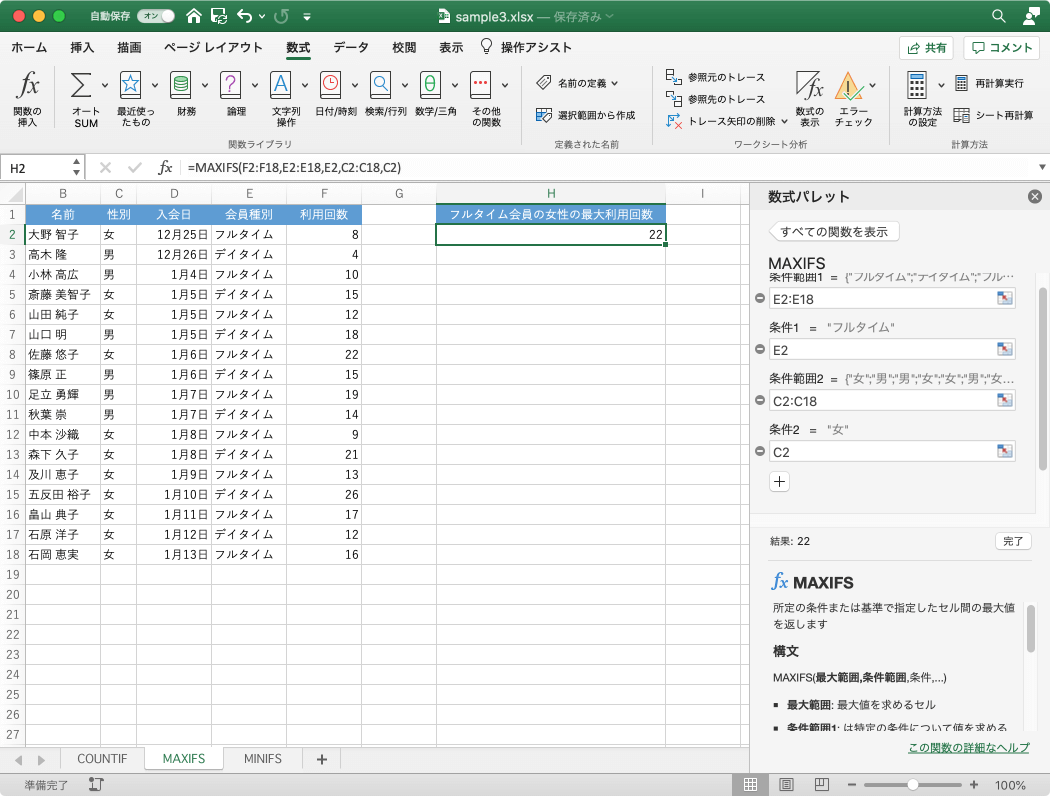Image resolution: width=1050 pixels, height=796 pixels.
Task: Add new sheet with plus button
Action: pyautogui.click(x=321, y=759)
